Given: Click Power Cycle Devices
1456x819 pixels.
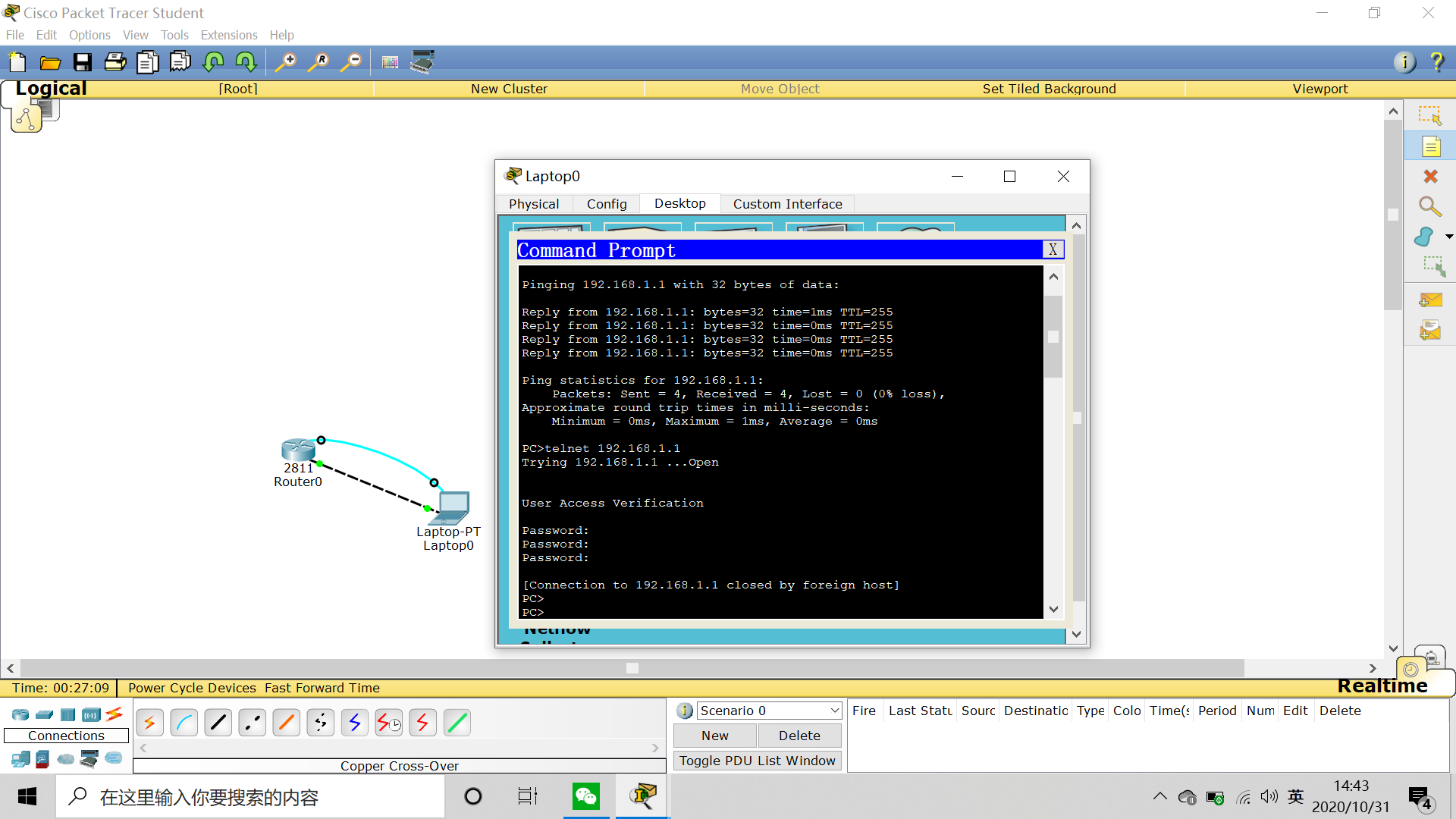Looking at the screenshot, I should coord(192,688).
